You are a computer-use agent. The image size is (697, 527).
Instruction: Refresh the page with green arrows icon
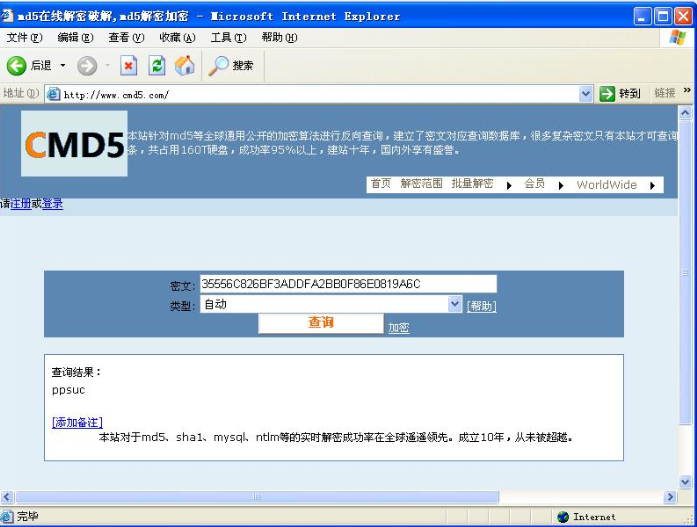click(x=157, y=66)
